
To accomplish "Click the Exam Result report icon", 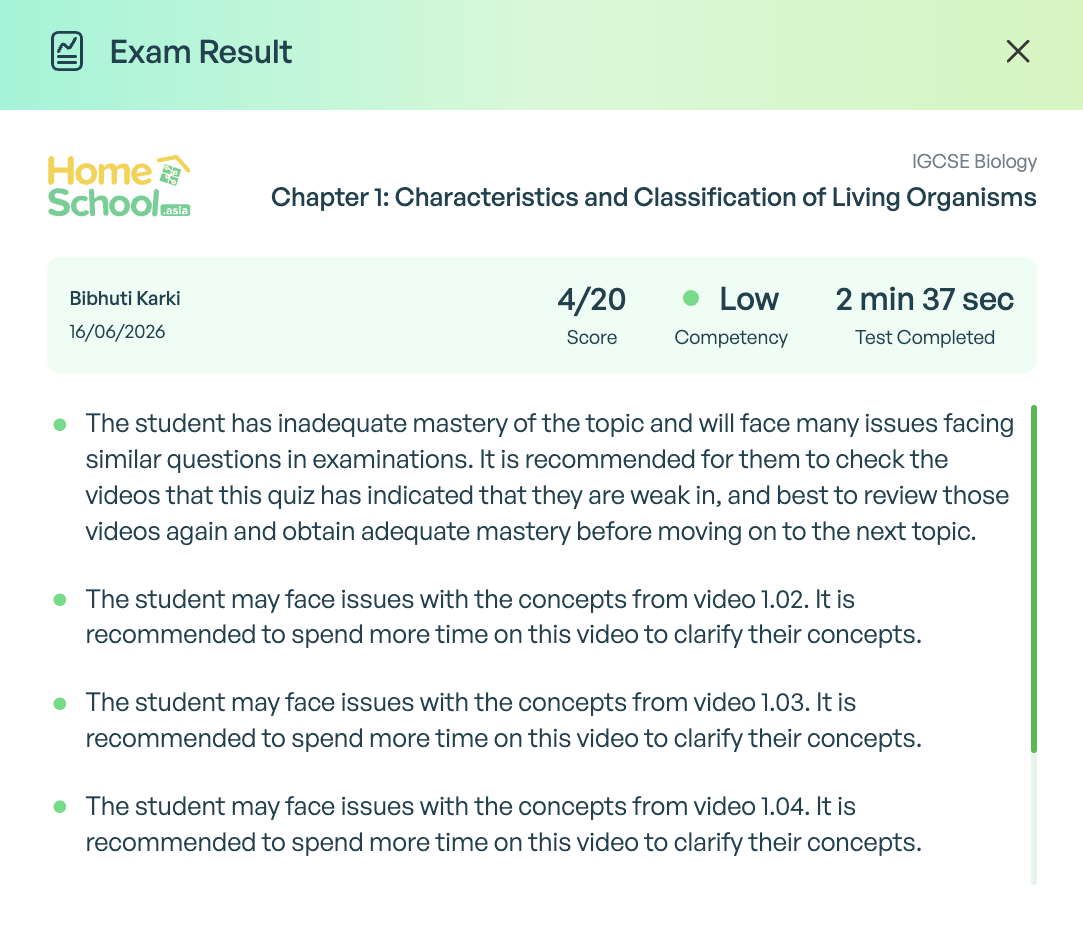I will click(x=67, y=51).
